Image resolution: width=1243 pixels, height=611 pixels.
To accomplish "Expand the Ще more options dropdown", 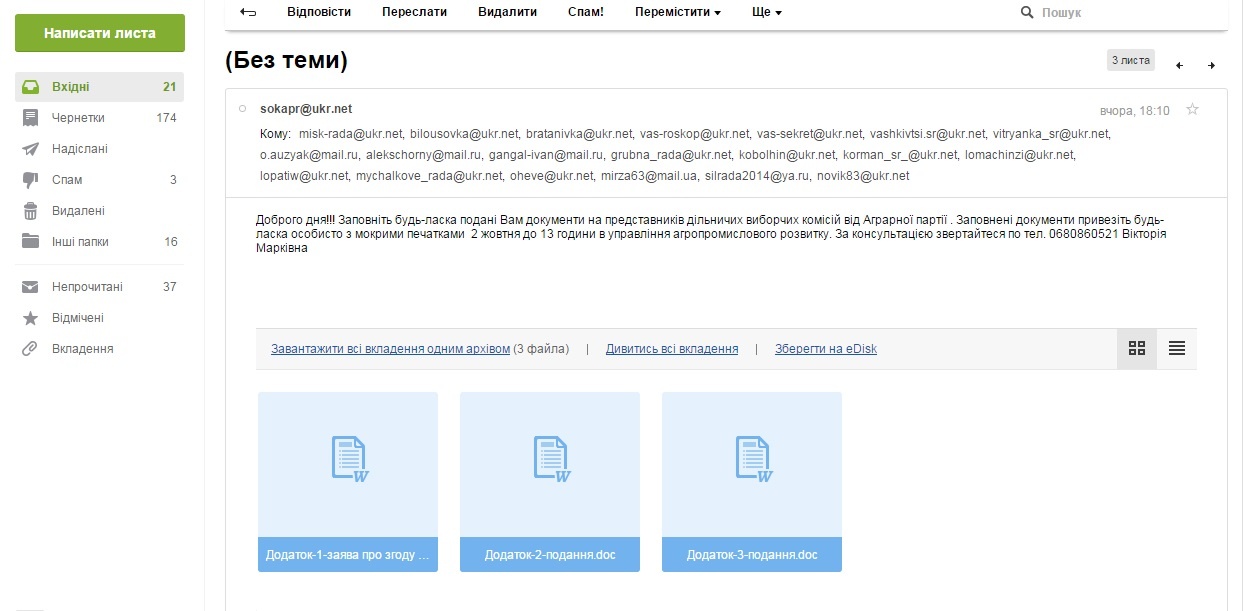I will click(x=766, y=13).
